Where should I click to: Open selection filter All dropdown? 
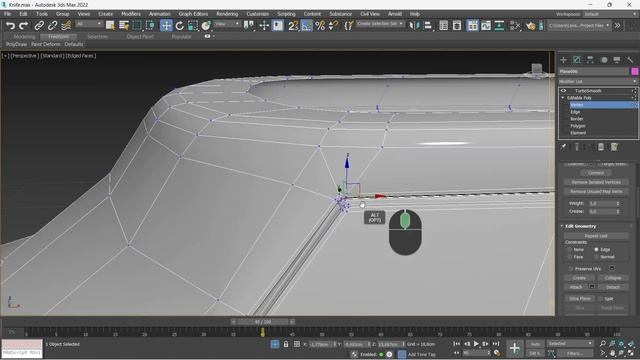89,24
